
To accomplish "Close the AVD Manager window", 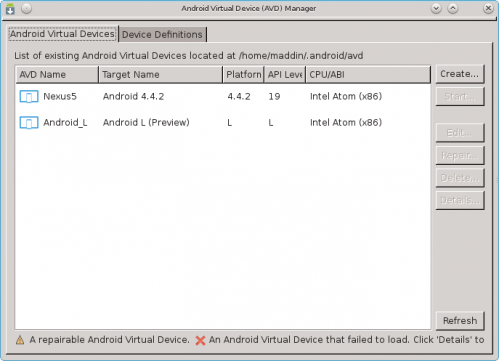I will [x=488, y=8].
